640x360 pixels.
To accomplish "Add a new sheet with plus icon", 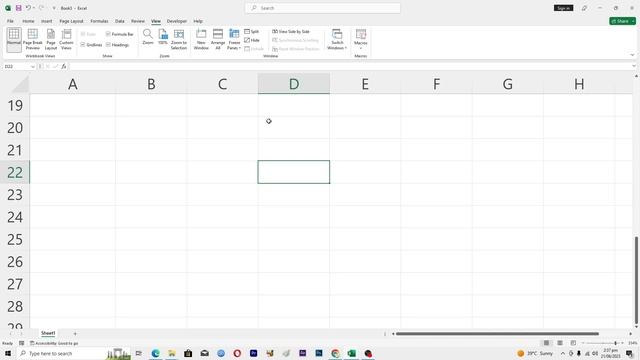I will [x=75, y=334].
